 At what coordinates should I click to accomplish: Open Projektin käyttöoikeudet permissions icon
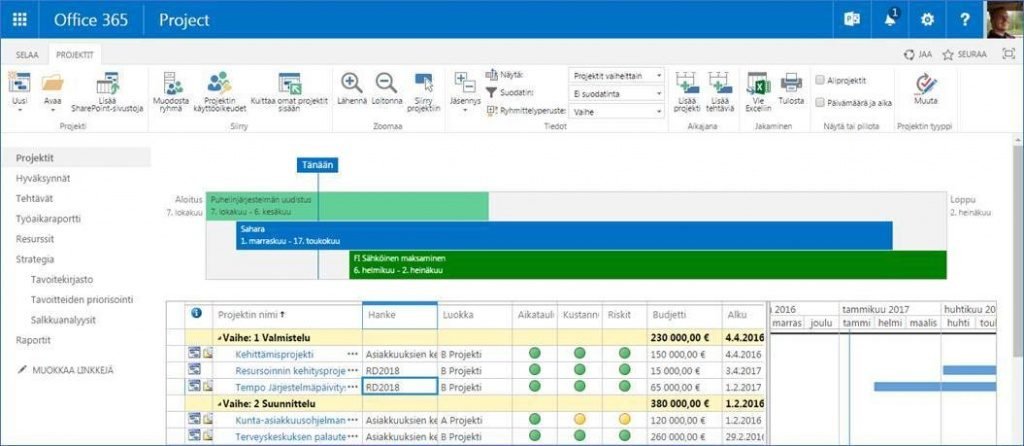(x=219, y=85)
